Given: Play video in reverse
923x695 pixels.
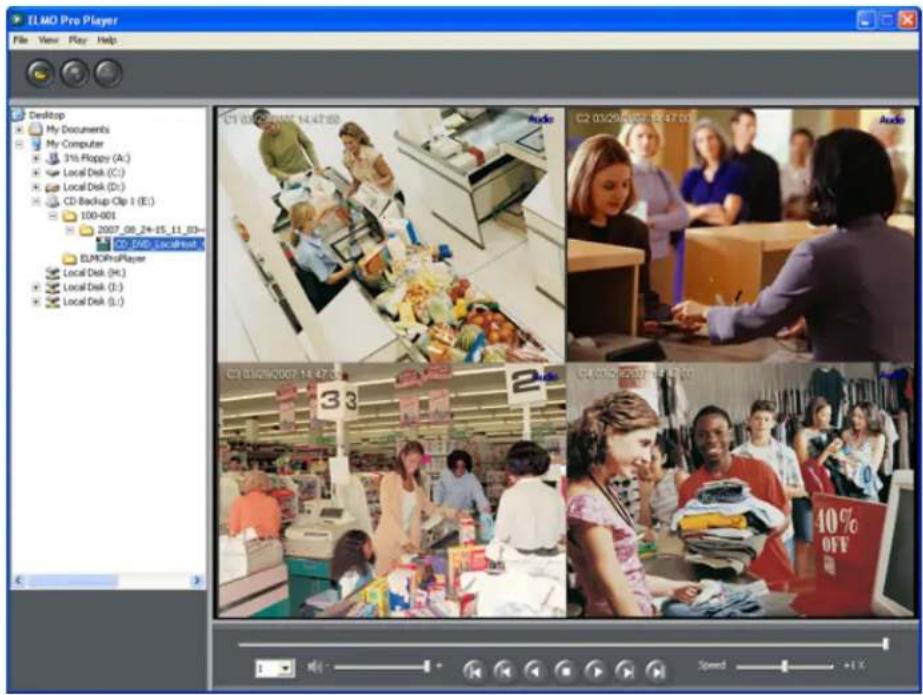Looking at the screenshot, I should 534,670.
